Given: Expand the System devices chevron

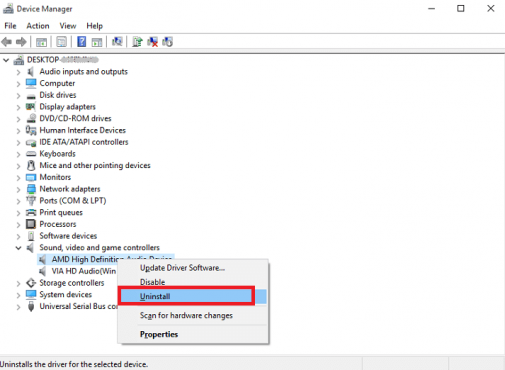Looking at the screenshot, I should tap(18, 295).
